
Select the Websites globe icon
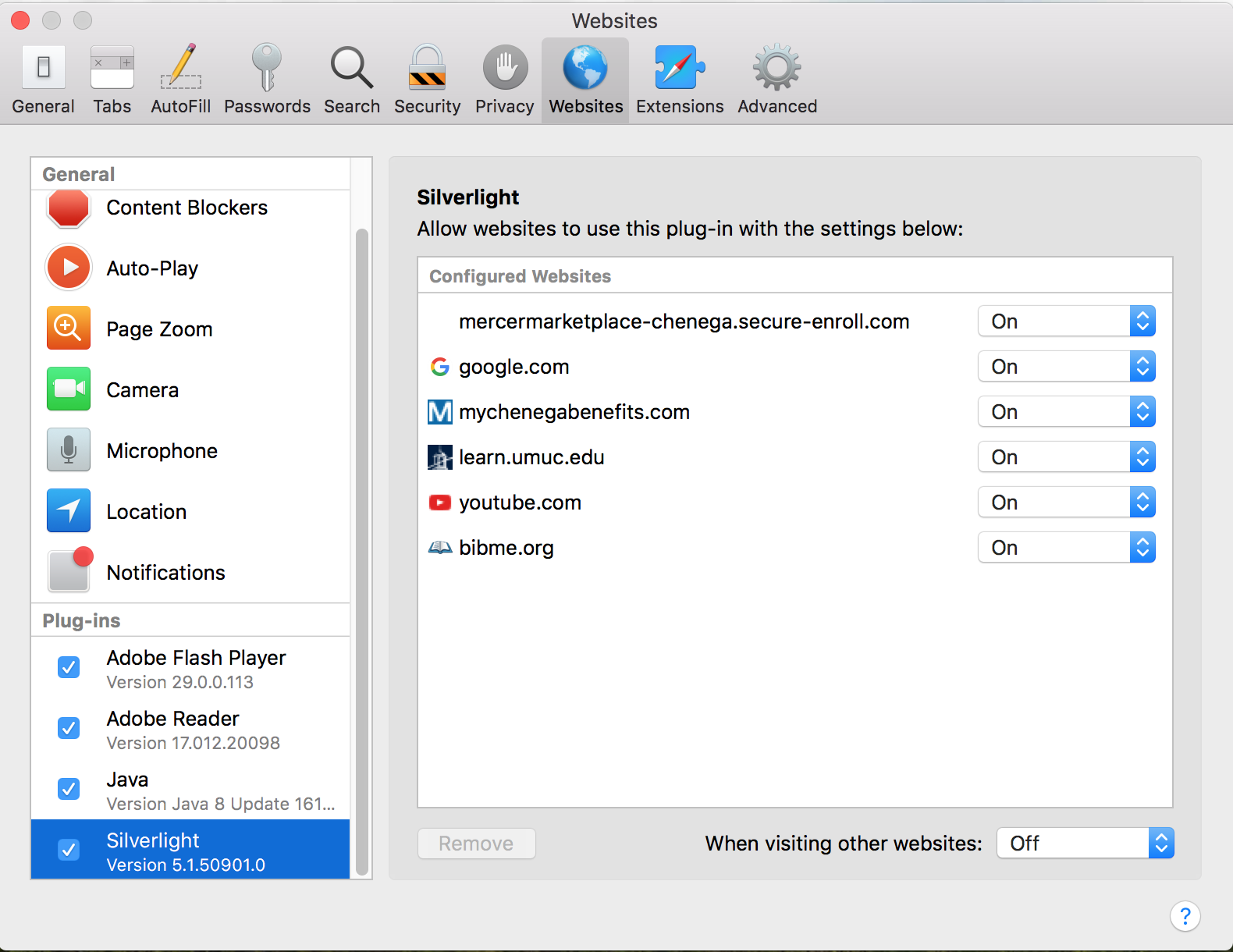tap(586, 67)
